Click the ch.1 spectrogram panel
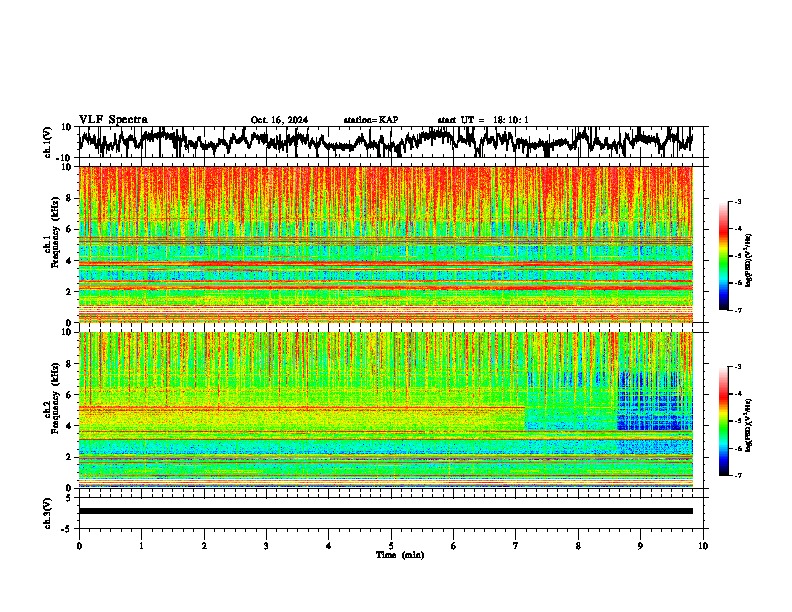Screen dimensions: 792x612 [385, 244]
